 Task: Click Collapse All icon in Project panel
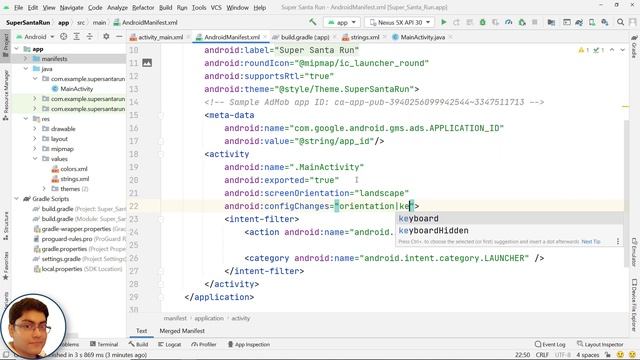(x=89, y=37)
